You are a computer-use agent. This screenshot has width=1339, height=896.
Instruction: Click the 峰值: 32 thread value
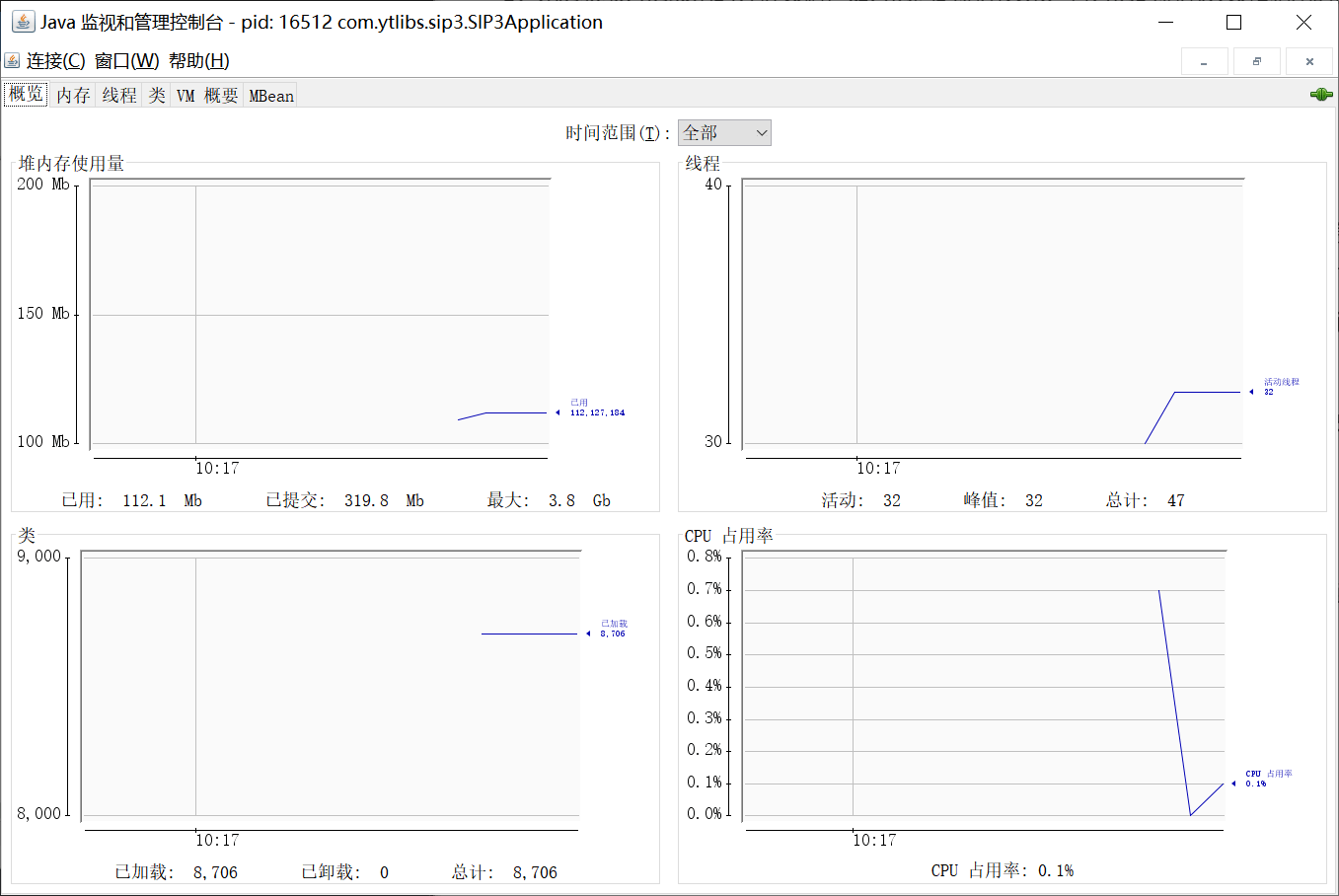[1004, 500]
